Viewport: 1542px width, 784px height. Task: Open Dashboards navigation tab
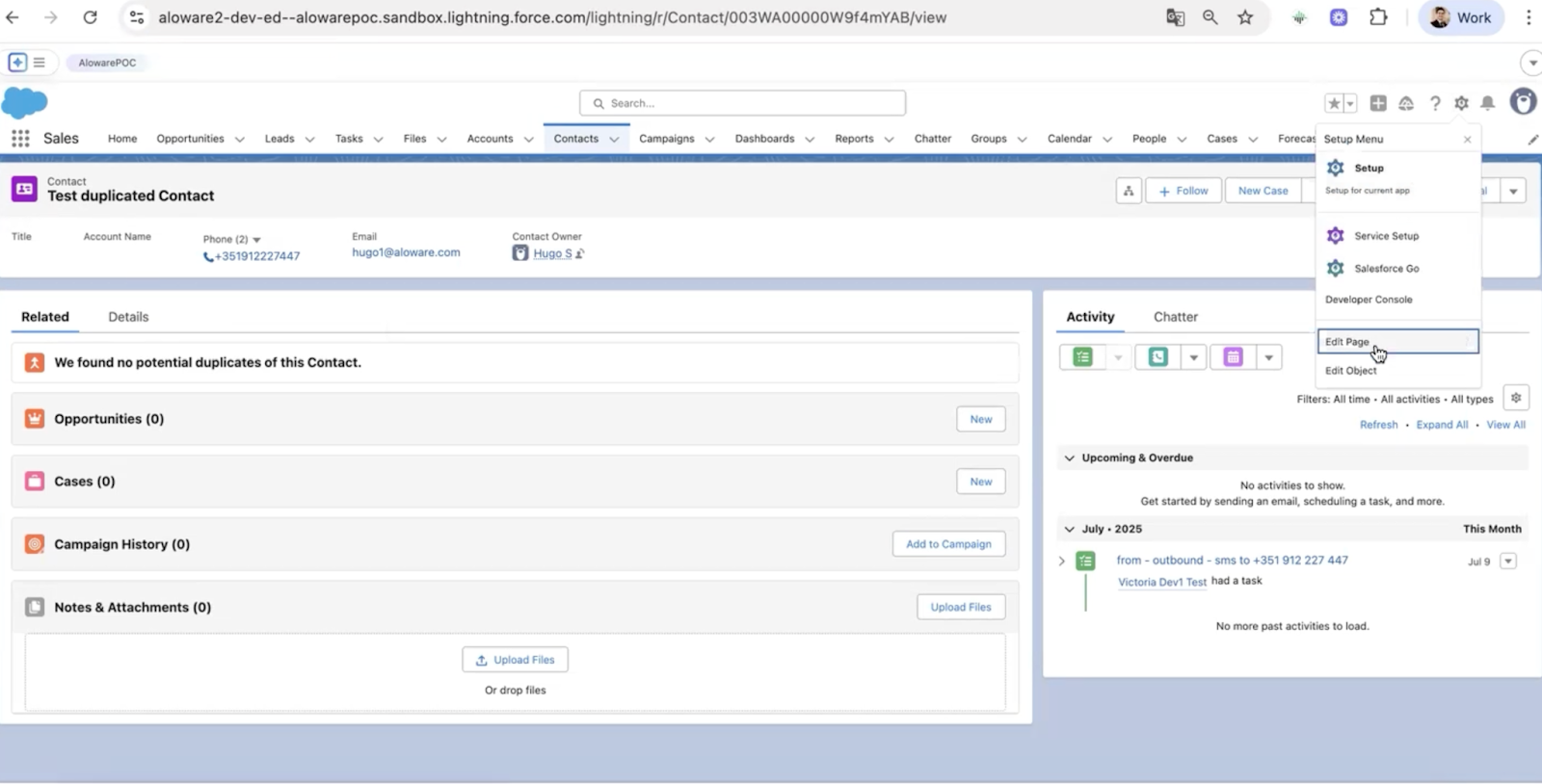pyautogui.click(x=764, y=139)
